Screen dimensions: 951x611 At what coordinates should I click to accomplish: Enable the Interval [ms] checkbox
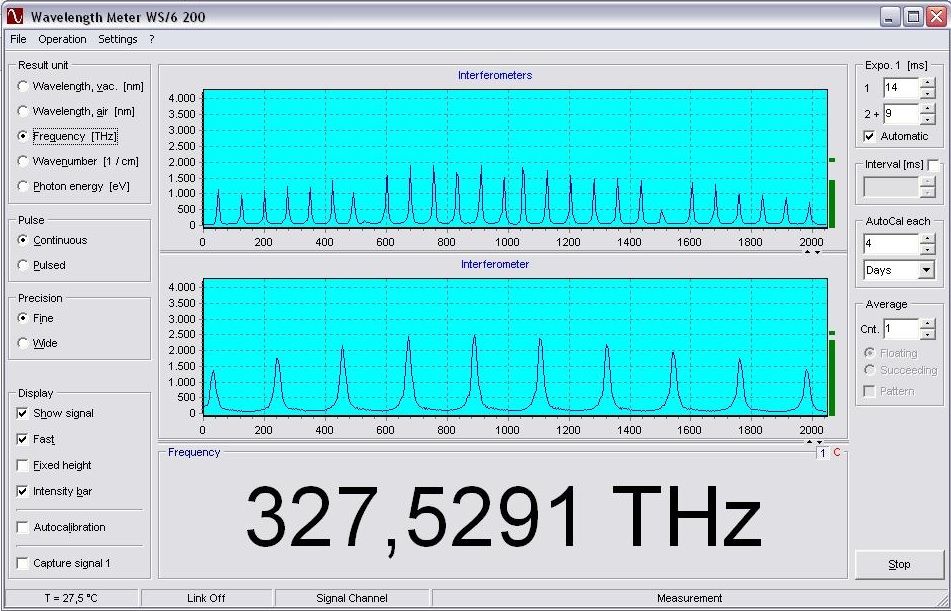pyautogui.click(x=933, y=165)
